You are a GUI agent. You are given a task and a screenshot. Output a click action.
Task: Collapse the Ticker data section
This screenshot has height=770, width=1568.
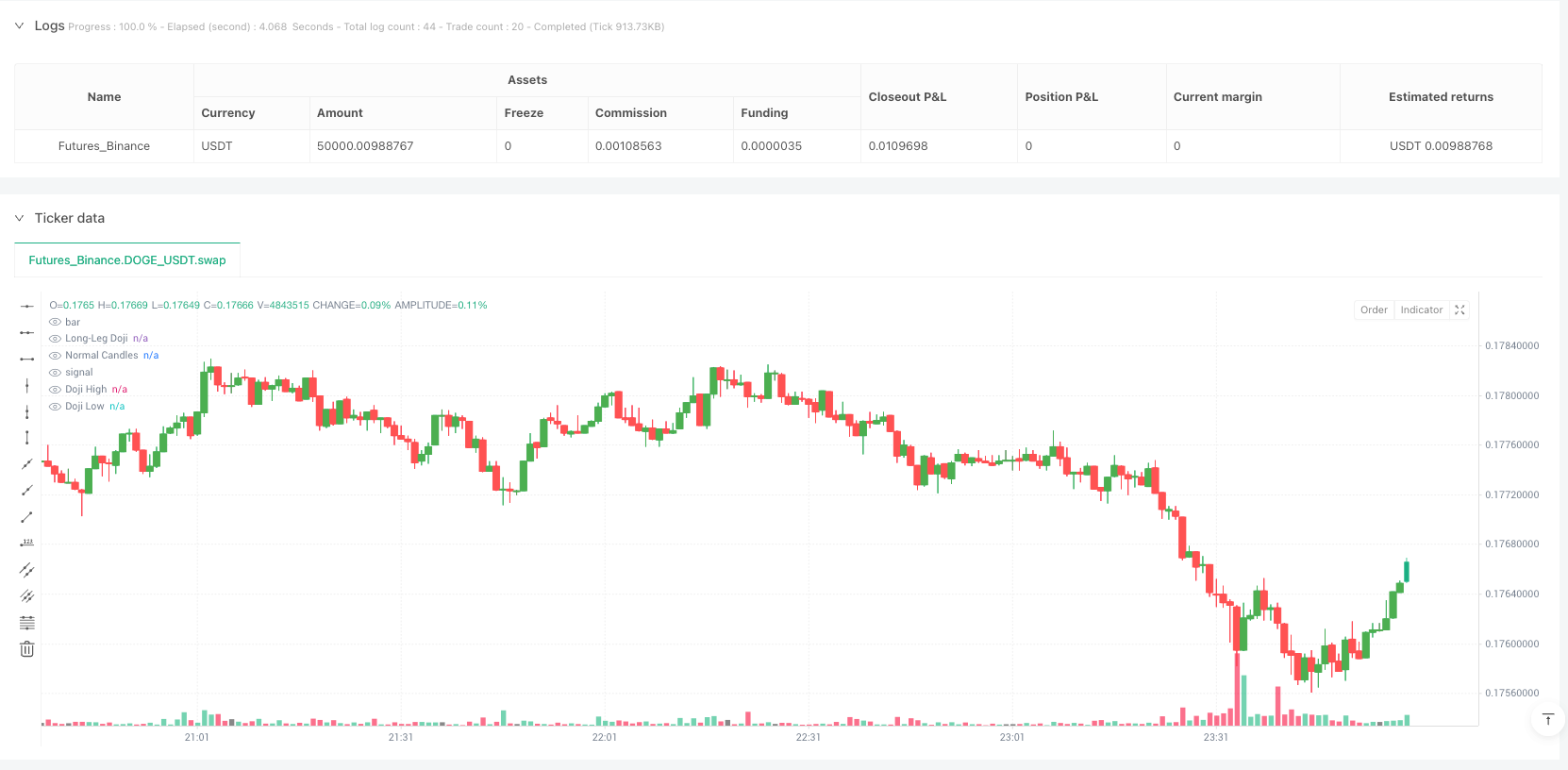click(x=19, y=218)
